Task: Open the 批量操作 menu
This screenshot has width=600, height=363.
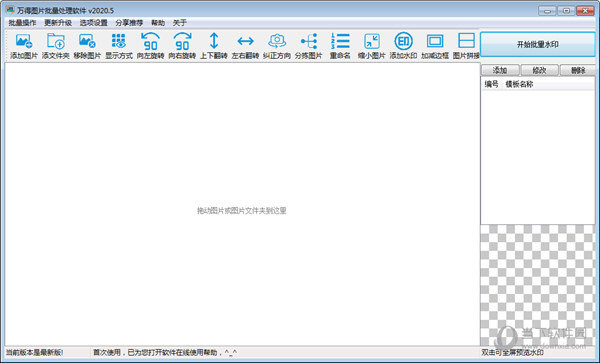Action: coord(23,23)
